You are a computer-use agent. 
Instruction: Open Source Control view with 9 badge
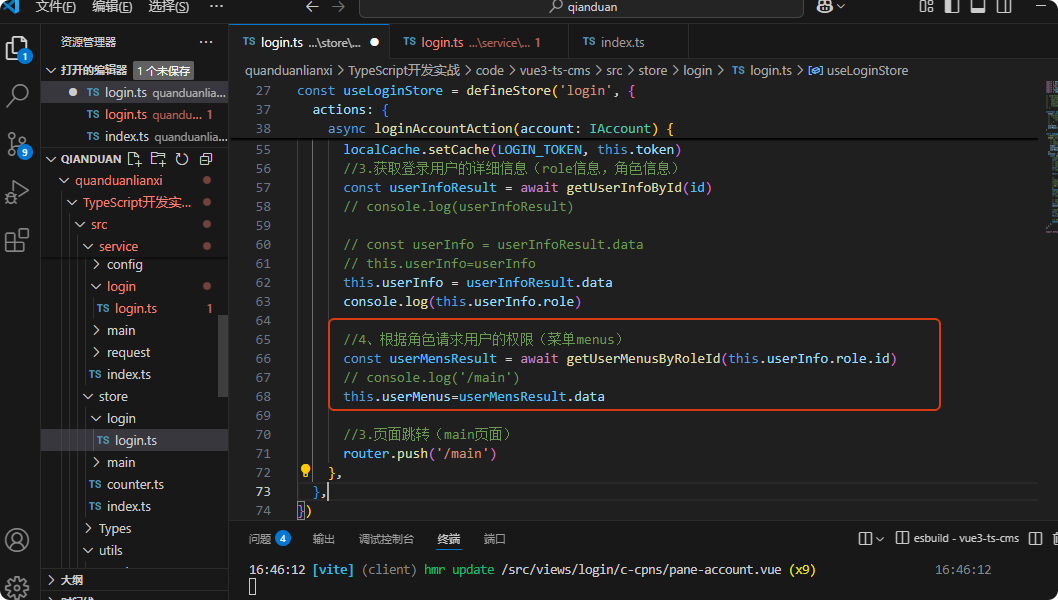click(x=17, y=143)
